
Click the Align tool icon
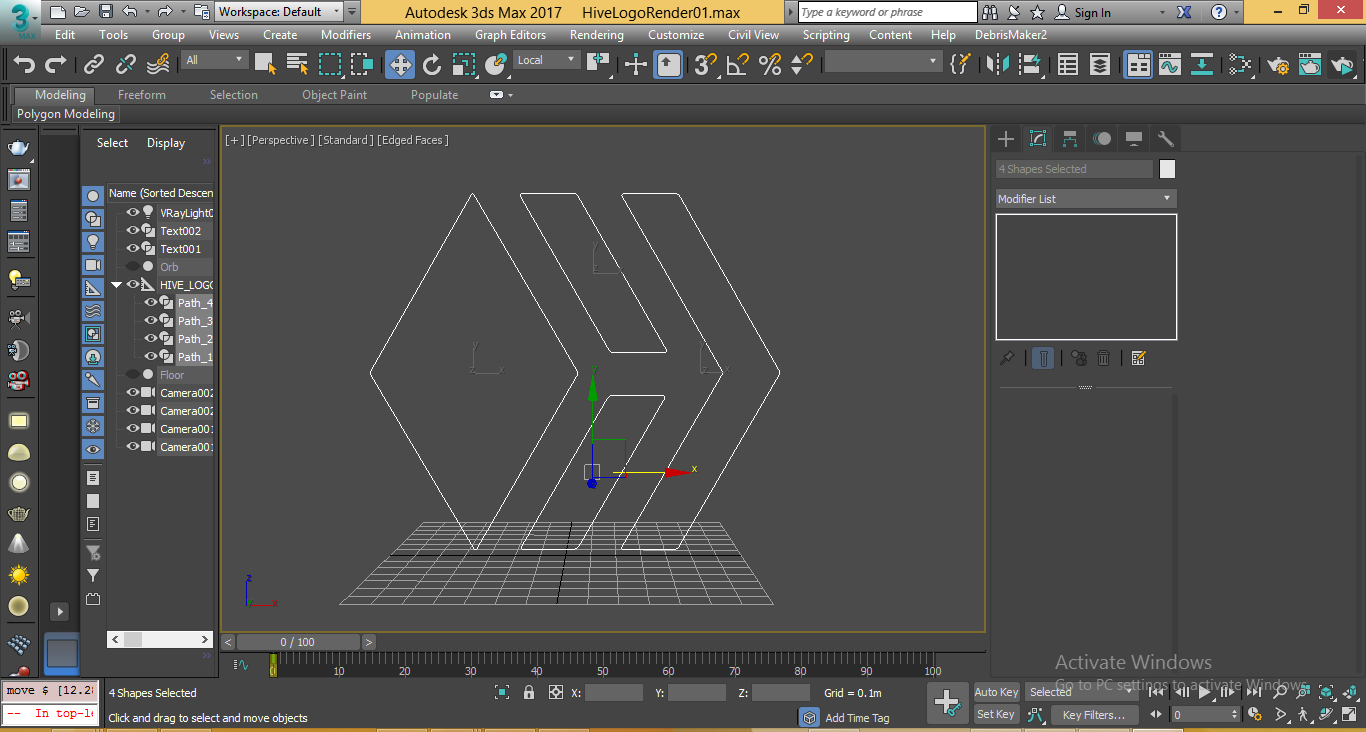tap(1029, 65)
